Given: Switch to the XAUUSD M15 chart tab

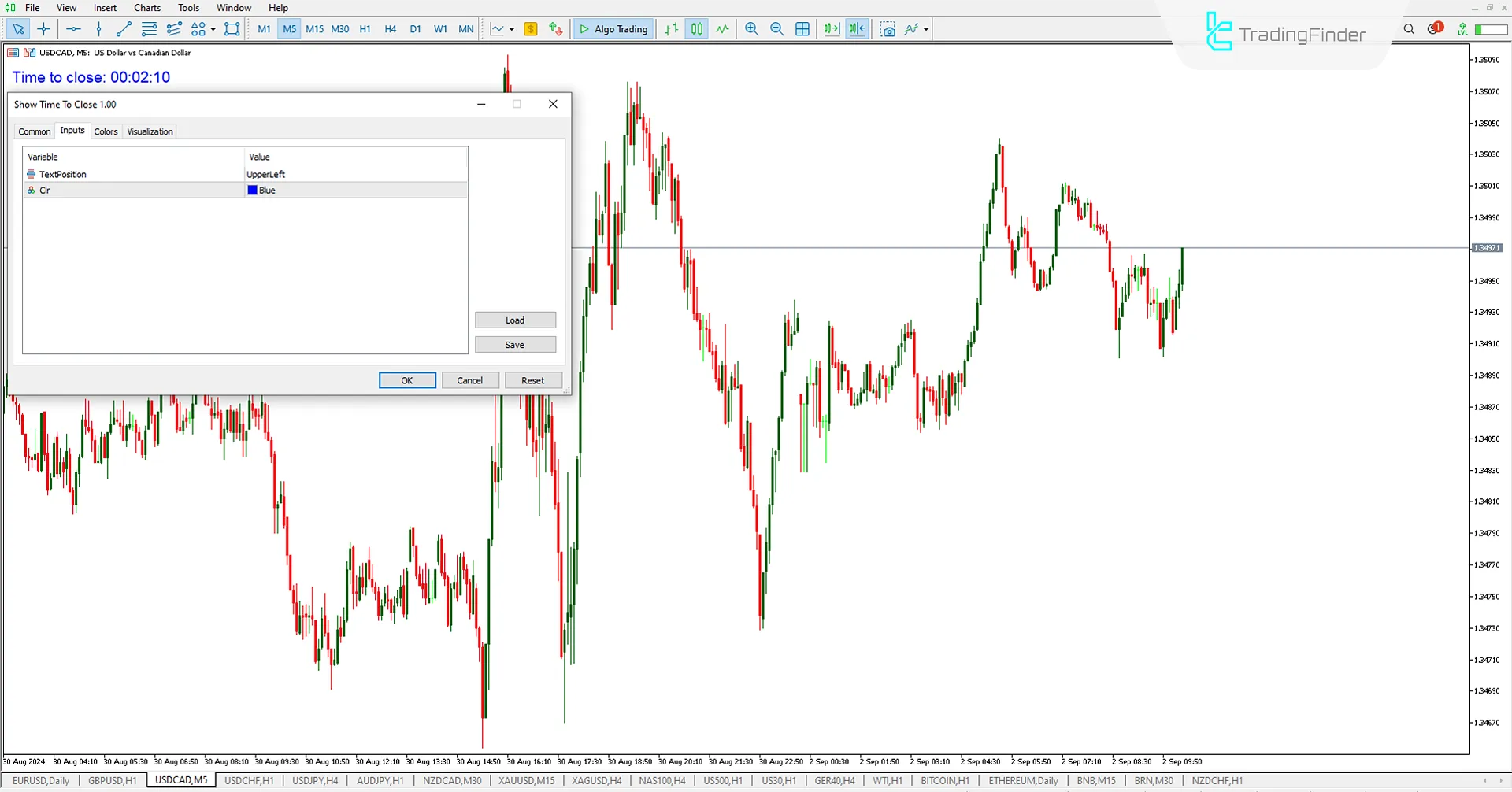Looking at the screenshot, I should [525, 780].
